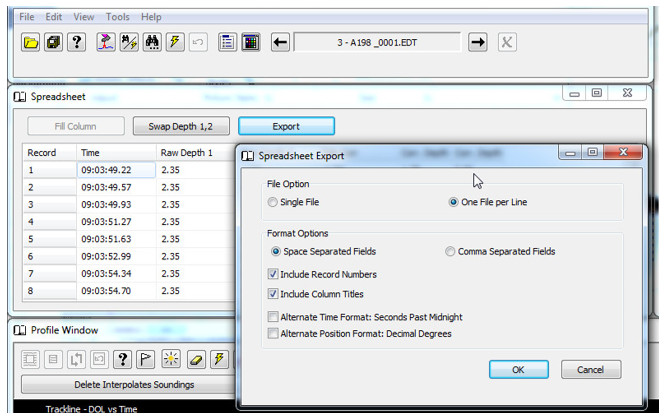This screenshot has width=664, height=418.
Task: Click the binoculars search icon
Action: click(152, 42)
